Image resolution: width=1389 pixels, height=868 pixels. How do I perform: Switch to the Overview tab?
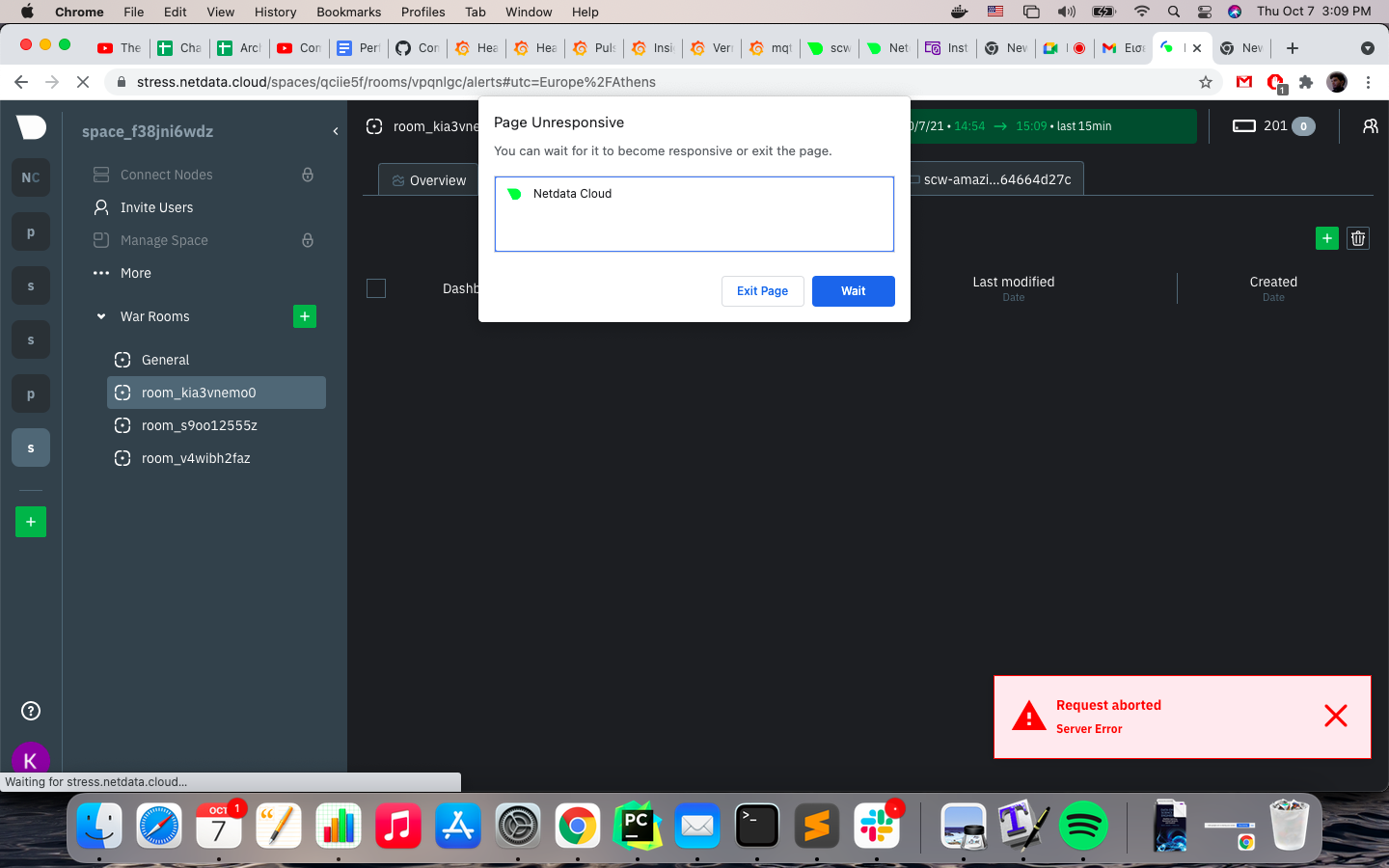tap(427, 179)
